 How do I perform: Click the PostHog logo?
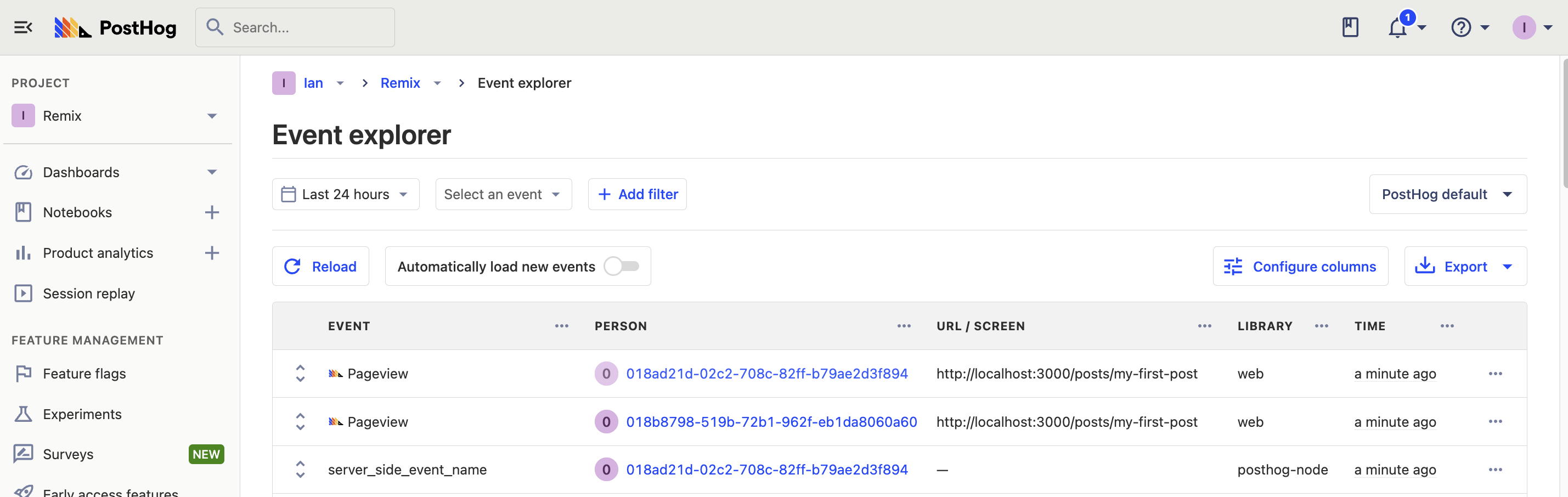[x=116, y=27]
